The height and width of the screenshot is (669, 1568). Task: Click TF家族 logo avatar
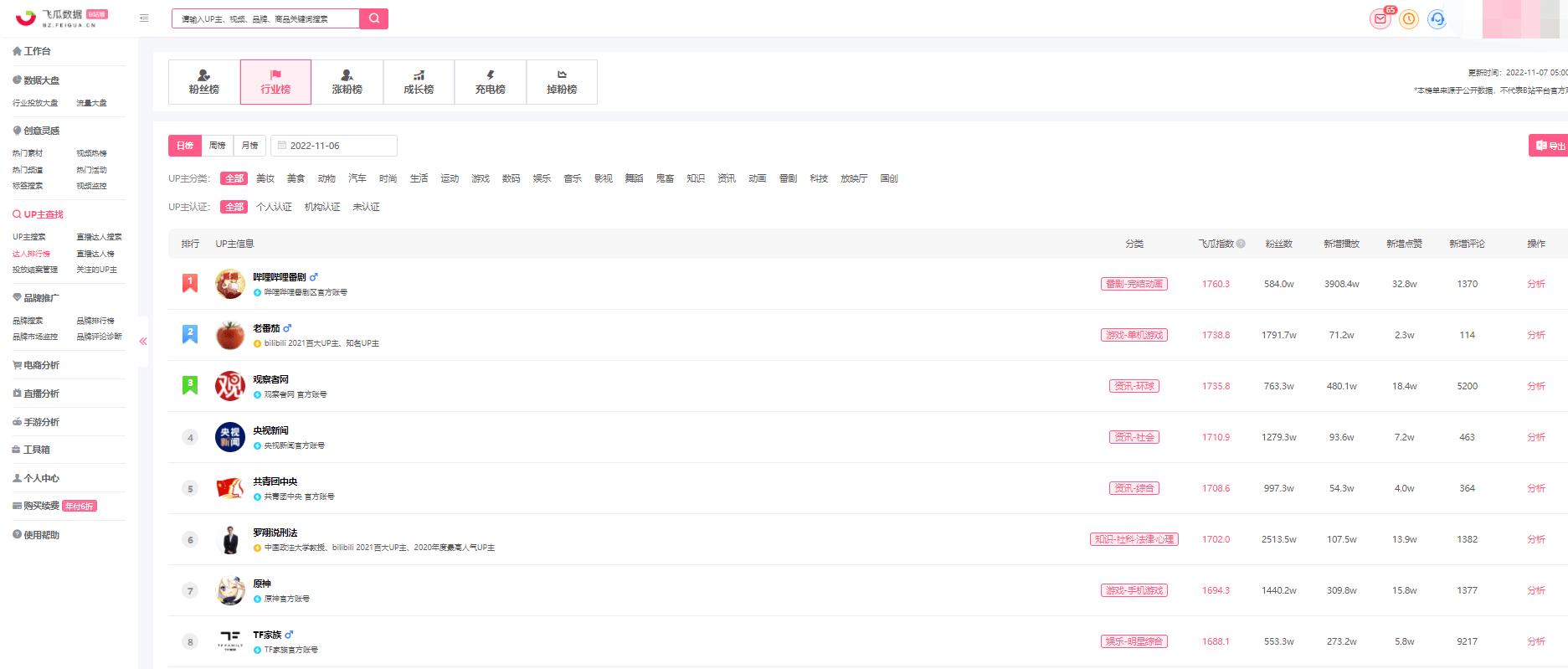(230, 641)
